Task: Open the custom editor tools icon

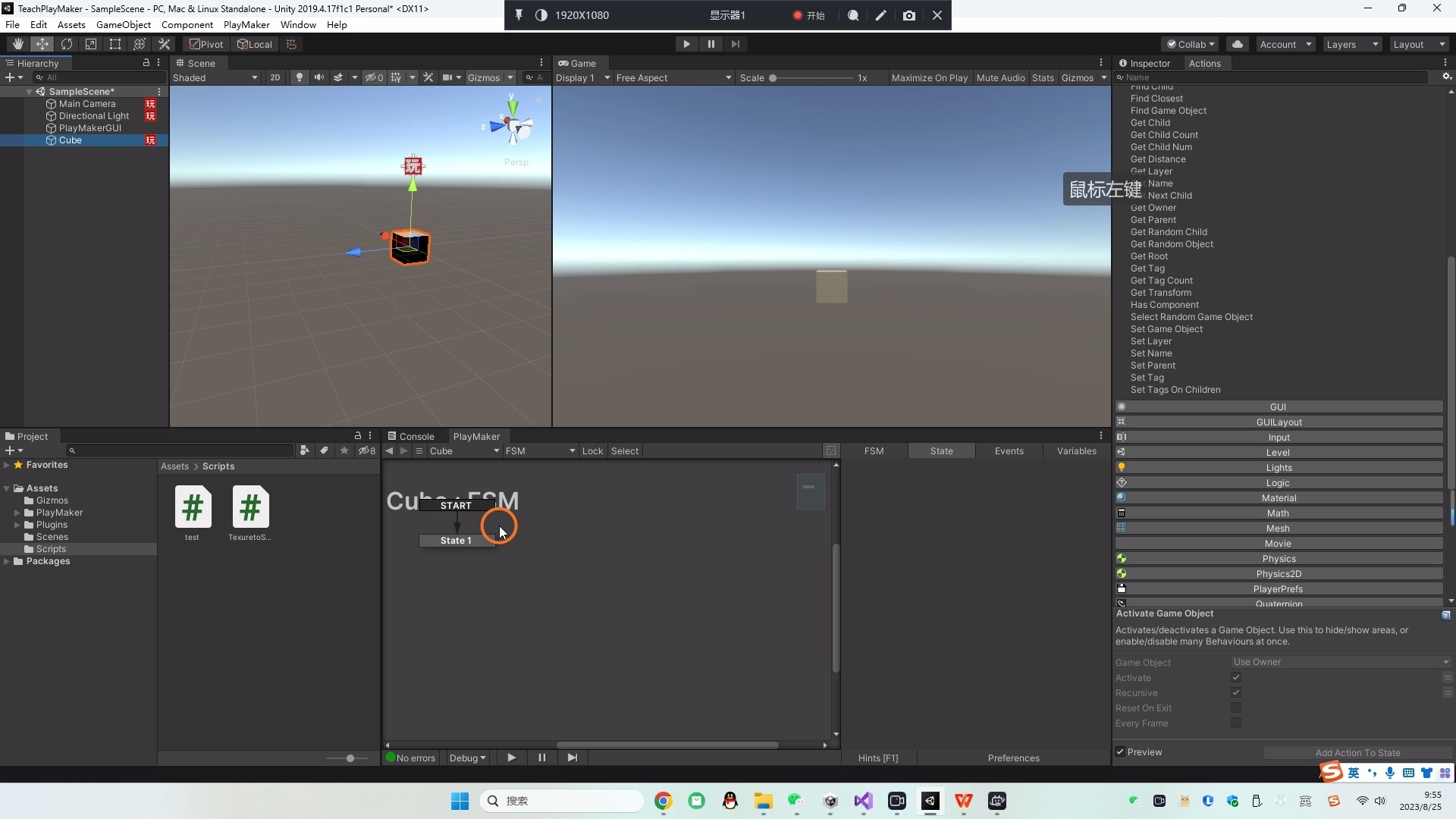Action: click(x=164, y=44)
